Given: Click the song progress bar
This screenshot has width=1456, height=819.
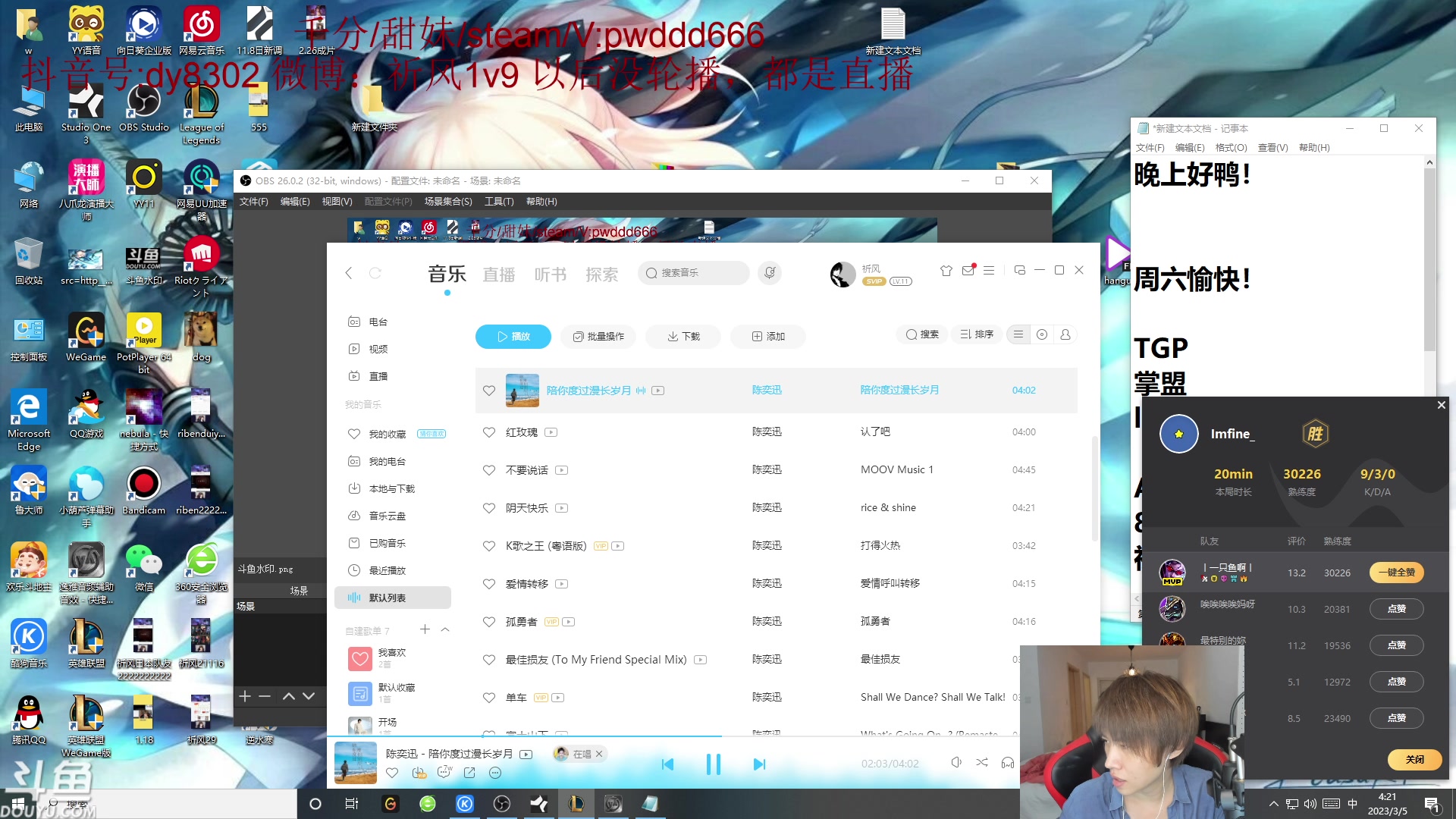Looking at the screenshot, I should [673, 736].
